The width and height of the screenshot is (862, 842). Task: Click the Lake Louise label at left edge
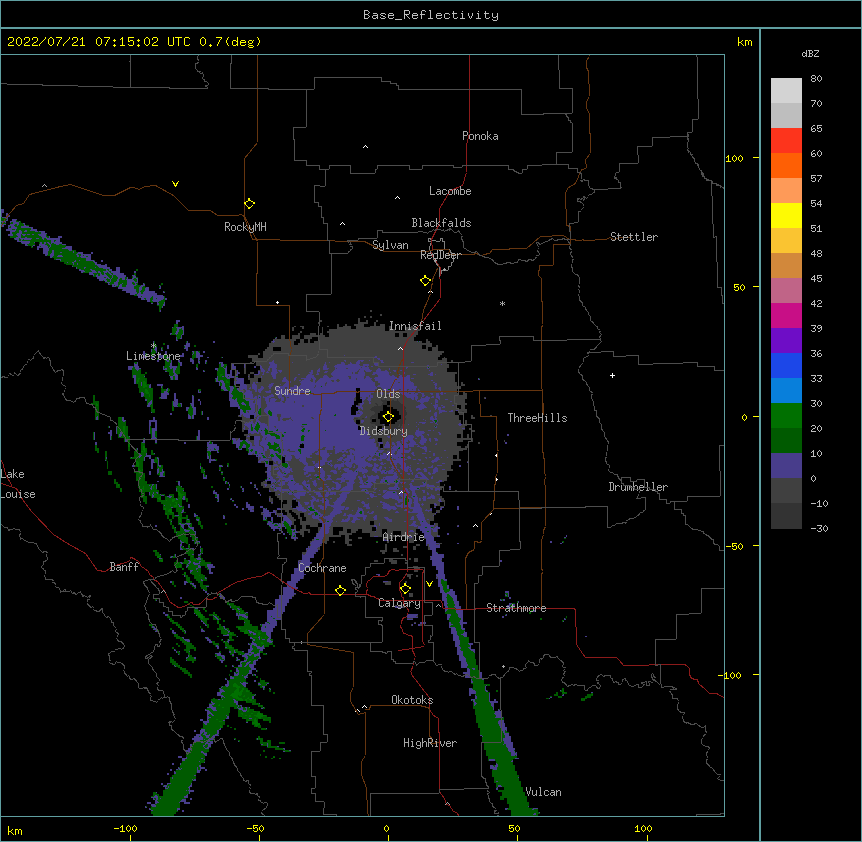18,484
